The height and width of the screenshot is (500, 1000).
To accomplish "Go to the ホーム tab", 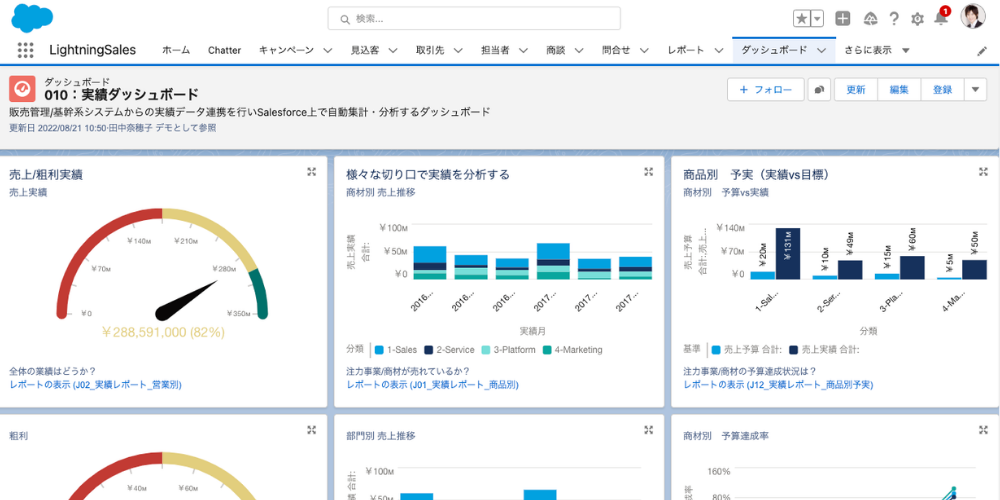I will 176,50.
